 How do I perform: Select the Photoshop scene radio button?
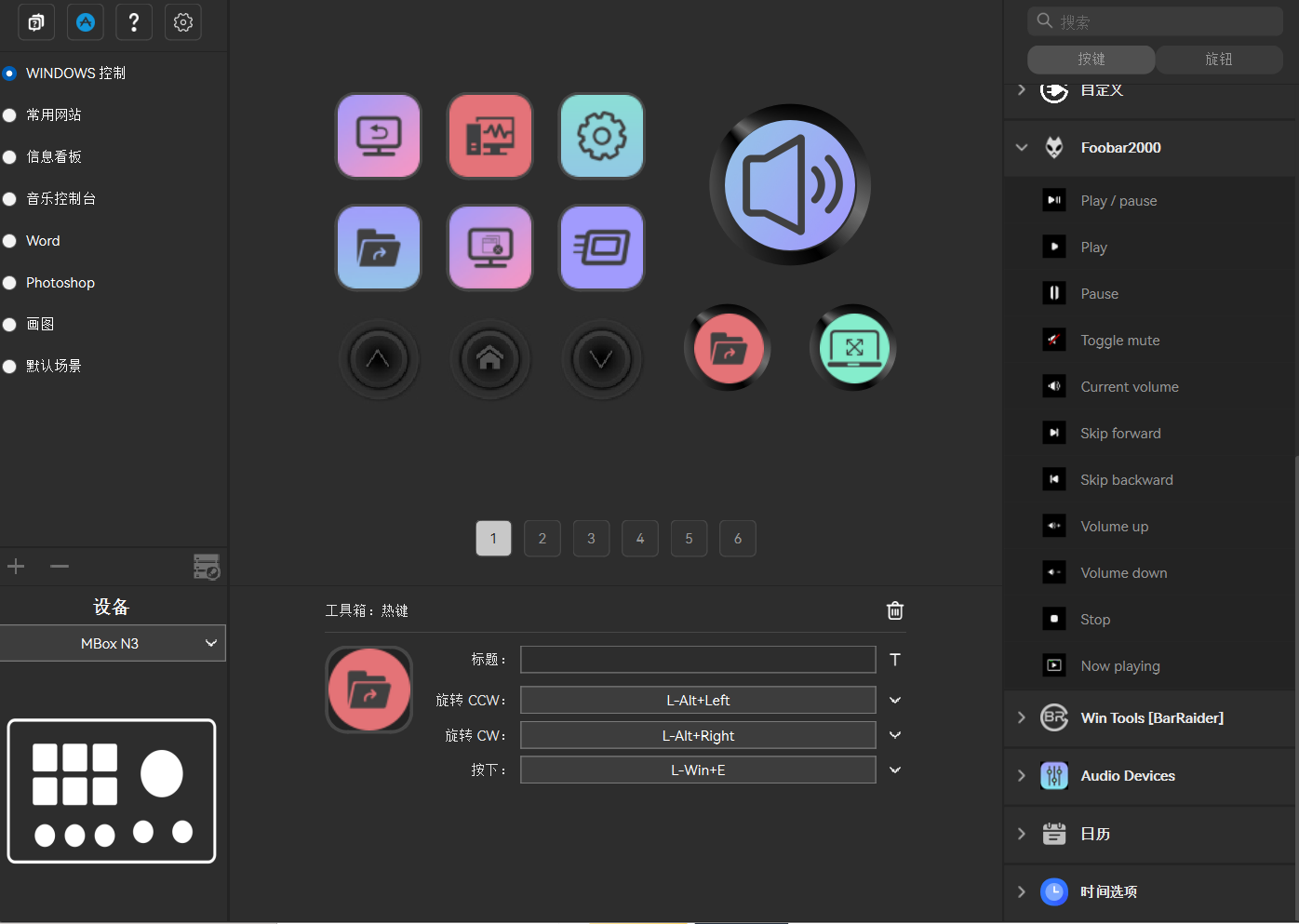point(9,283)
